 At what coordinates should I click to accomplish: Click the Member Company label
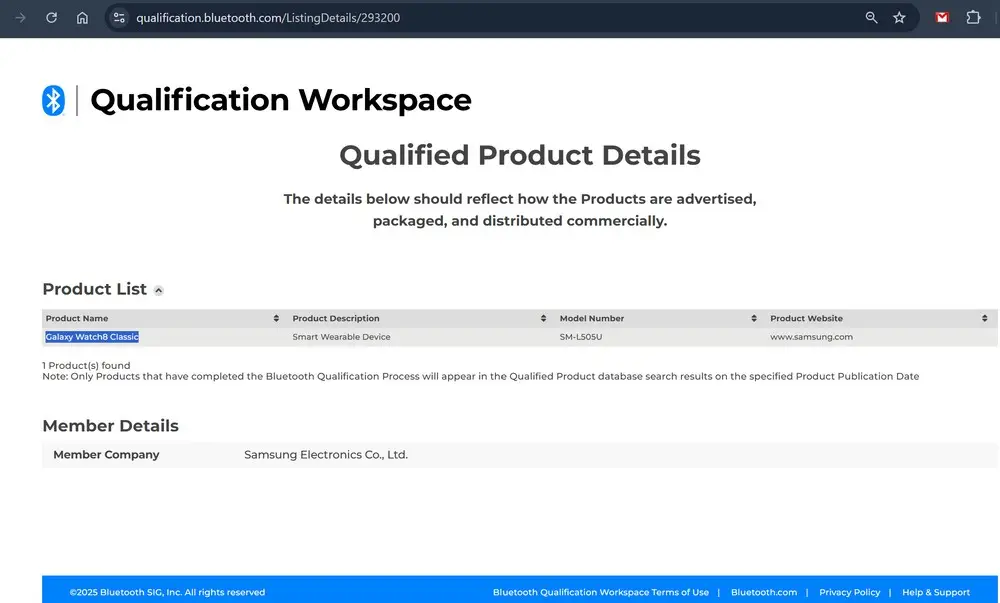point(107,454)
